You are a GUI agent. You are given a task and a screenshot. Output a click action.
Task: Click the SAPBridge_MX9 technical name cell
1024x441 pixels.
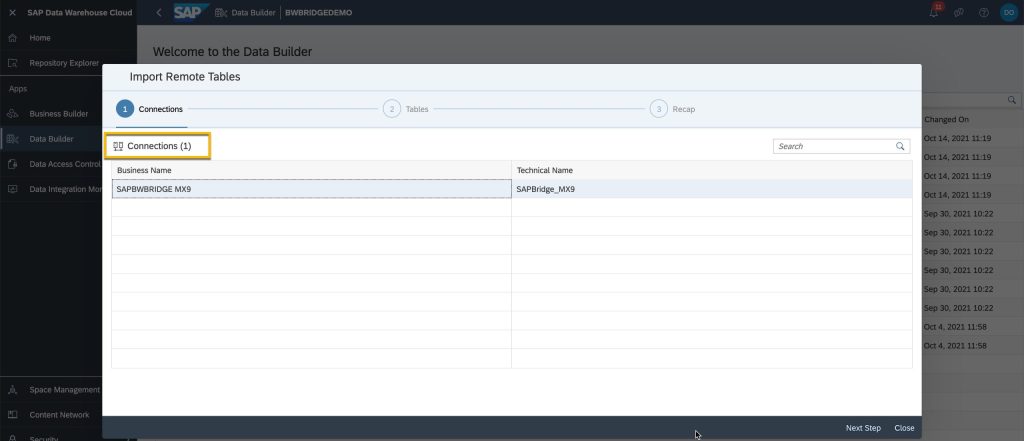click(x=712, y=189)
